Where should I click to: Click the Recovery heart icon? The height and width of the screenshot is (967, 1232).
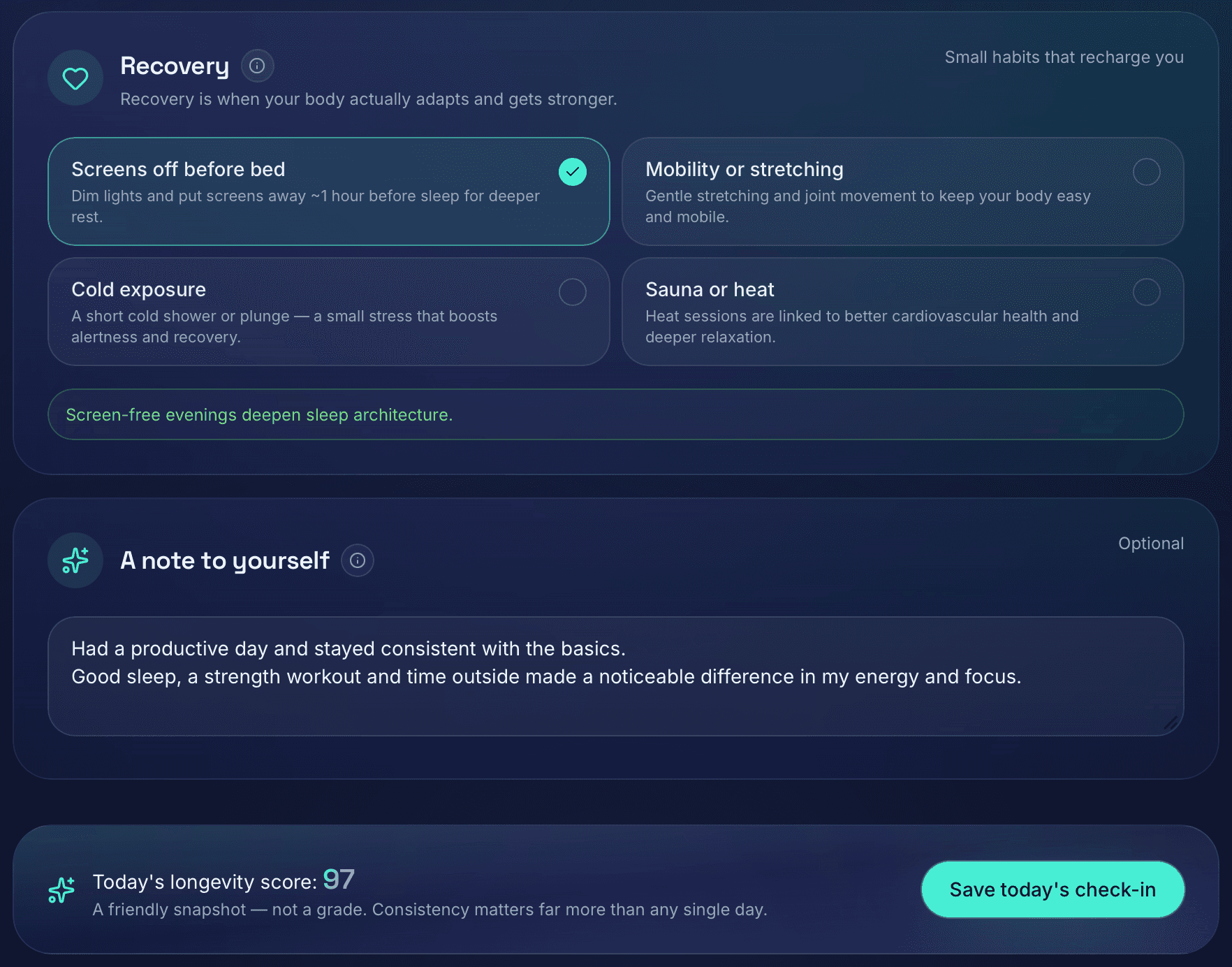pyautogui.click(x=75, y=78)
